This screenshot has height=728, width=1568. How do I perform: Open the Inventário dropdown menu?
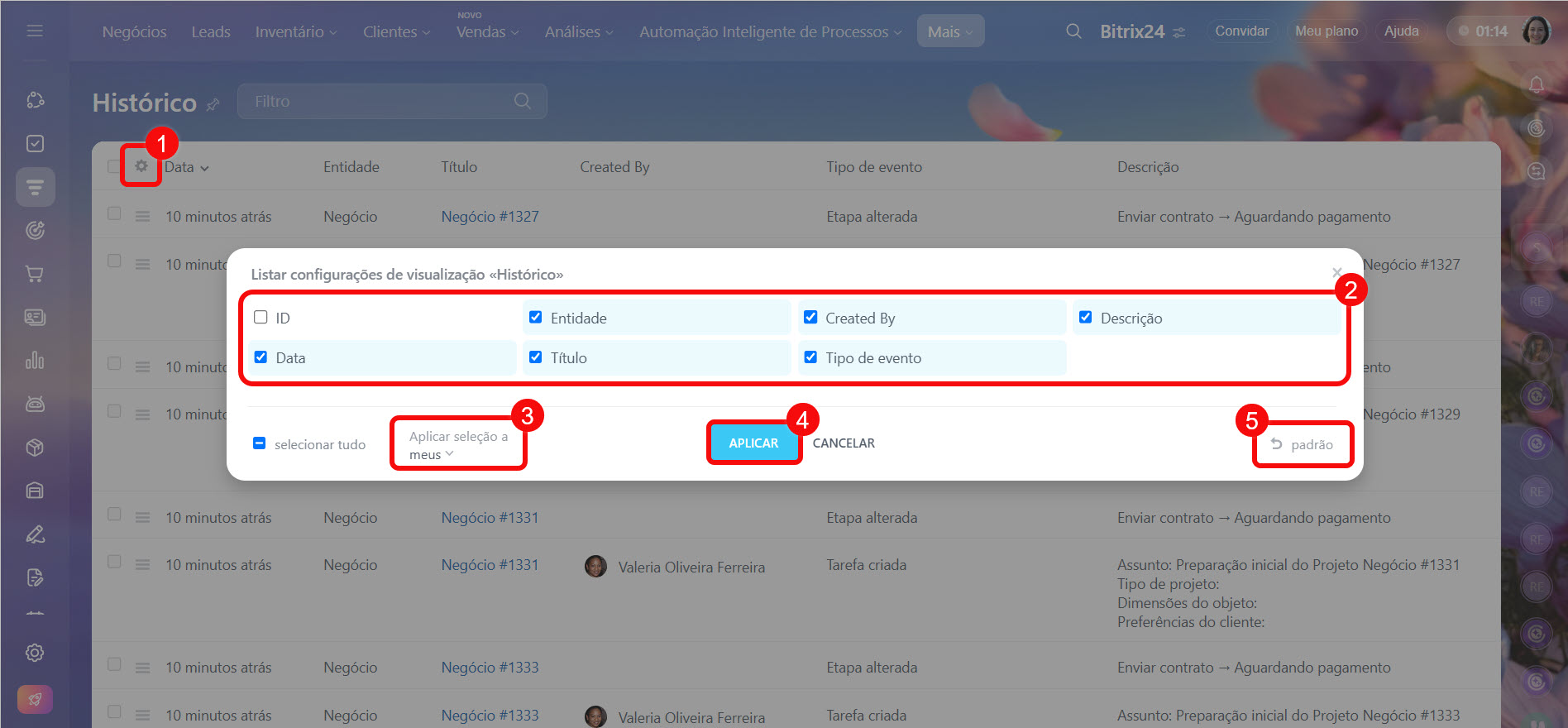pyautogui.click(x=295, y=31)
